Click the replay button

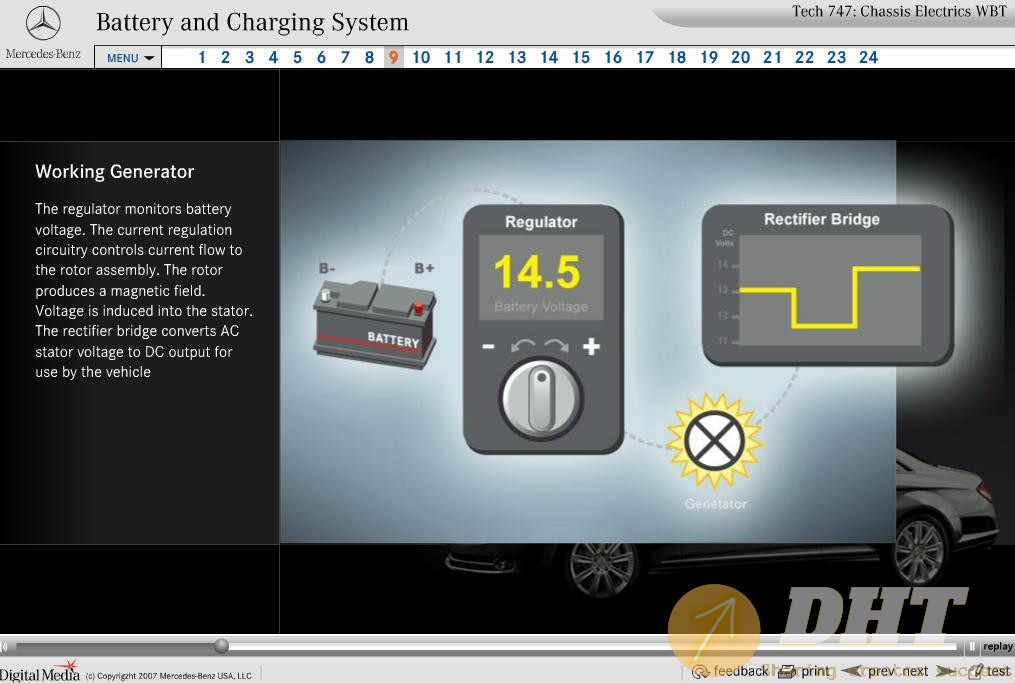(998, 646)
